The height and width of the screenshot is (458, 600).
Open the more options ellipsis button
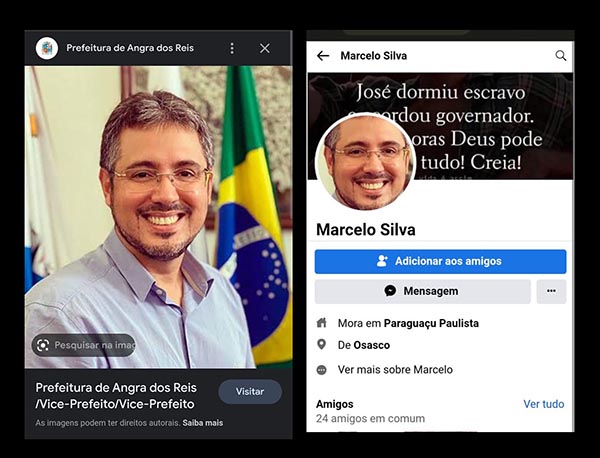551,291
